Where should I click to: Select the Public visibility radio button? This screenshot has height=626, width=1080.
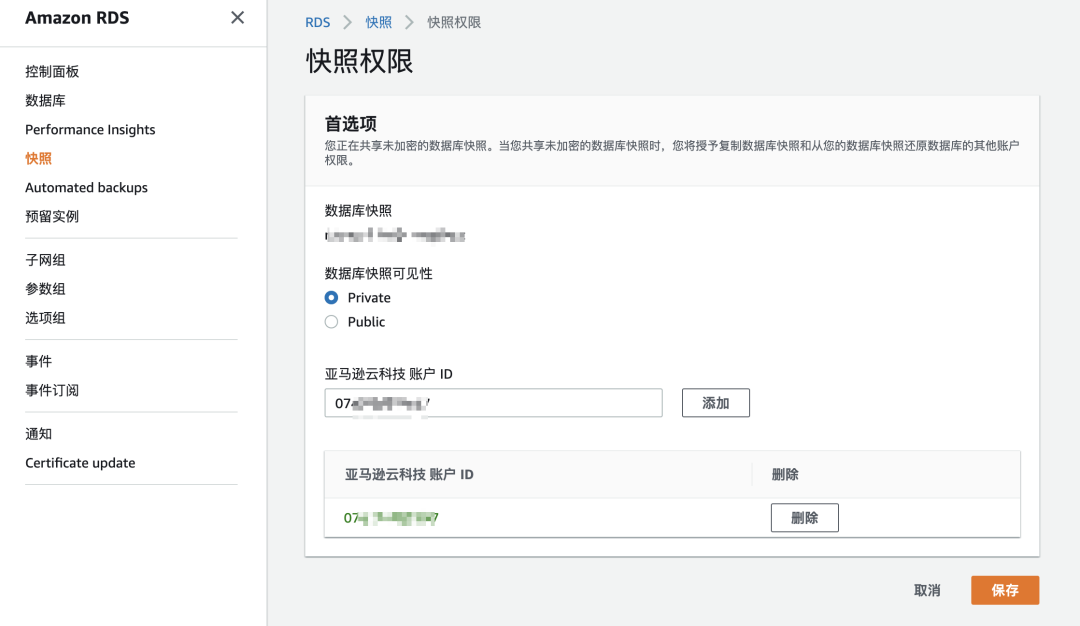331,322
